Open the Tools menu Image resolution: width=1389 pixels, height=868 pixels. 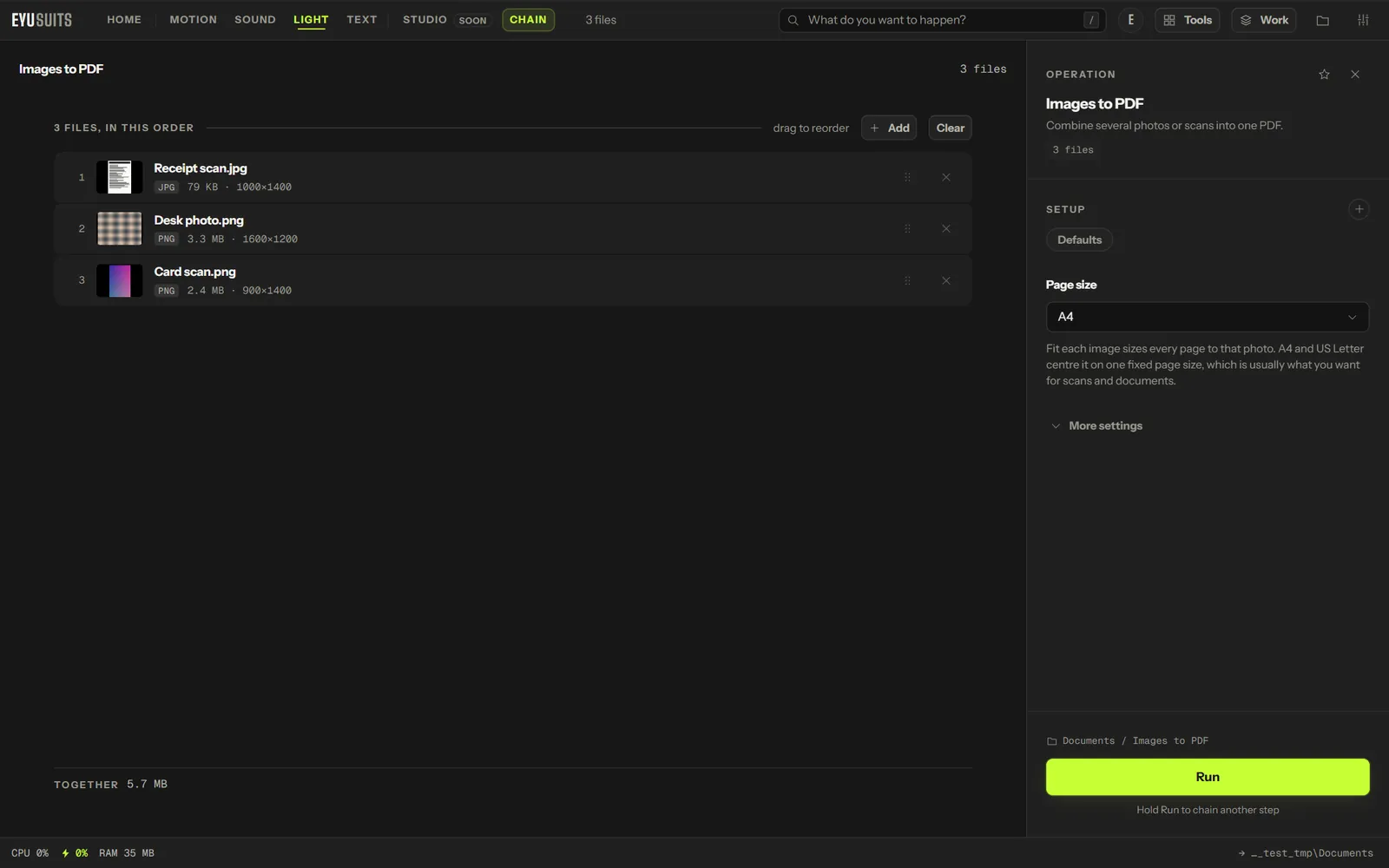(1188, 20)
